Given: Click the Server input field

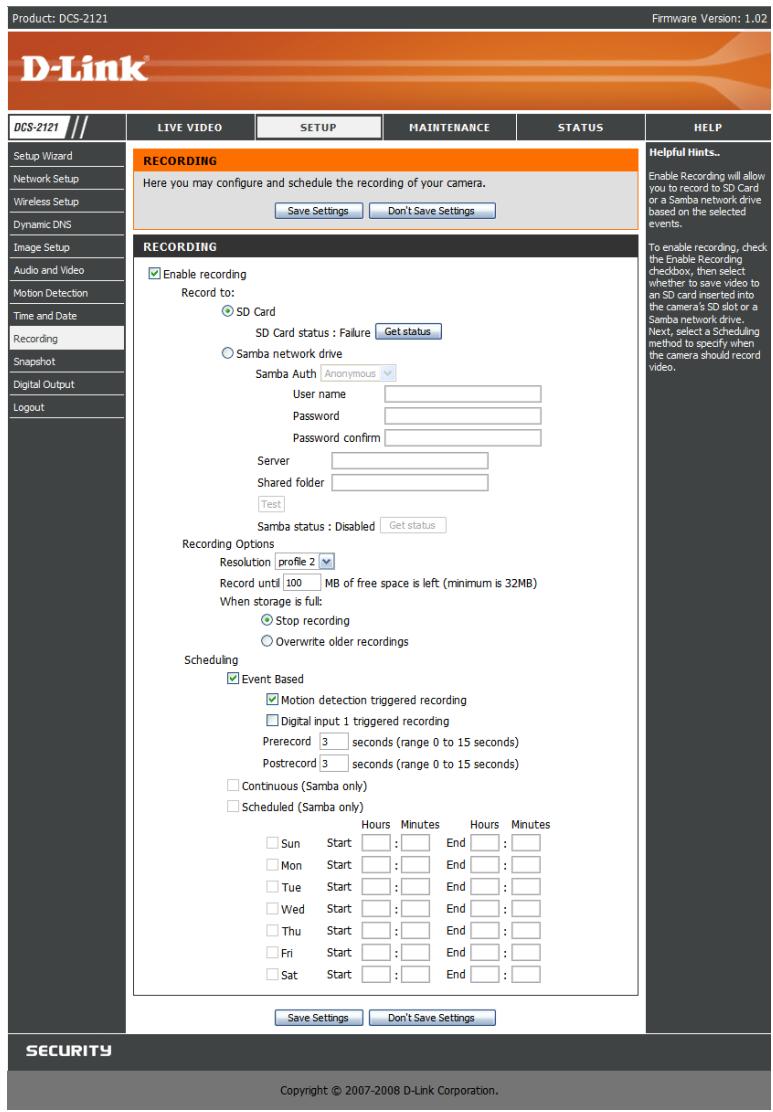Looking at the screenshot, I should point(410,460).
